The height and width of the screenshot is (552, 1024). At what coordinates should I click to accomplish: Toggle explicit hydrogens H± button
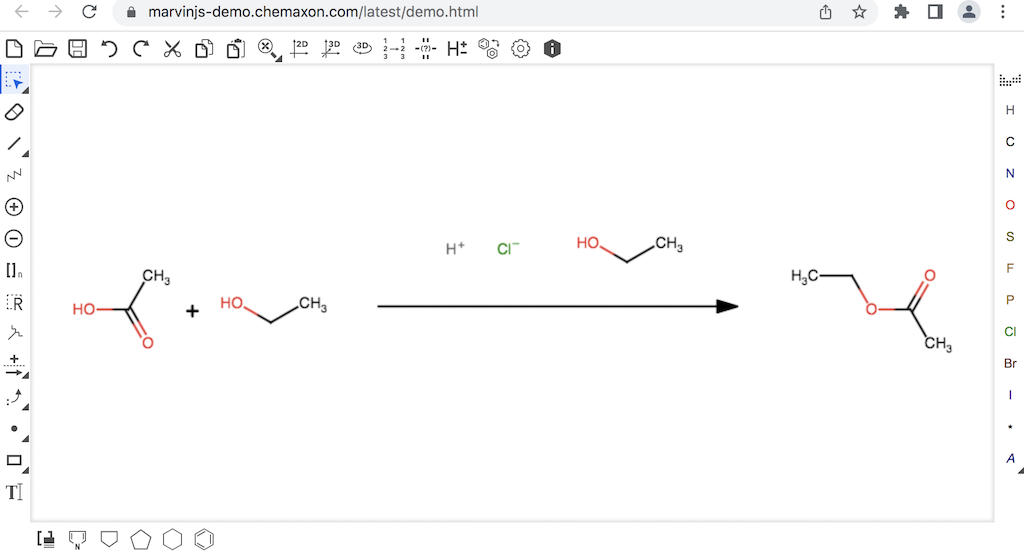(457, 48)
